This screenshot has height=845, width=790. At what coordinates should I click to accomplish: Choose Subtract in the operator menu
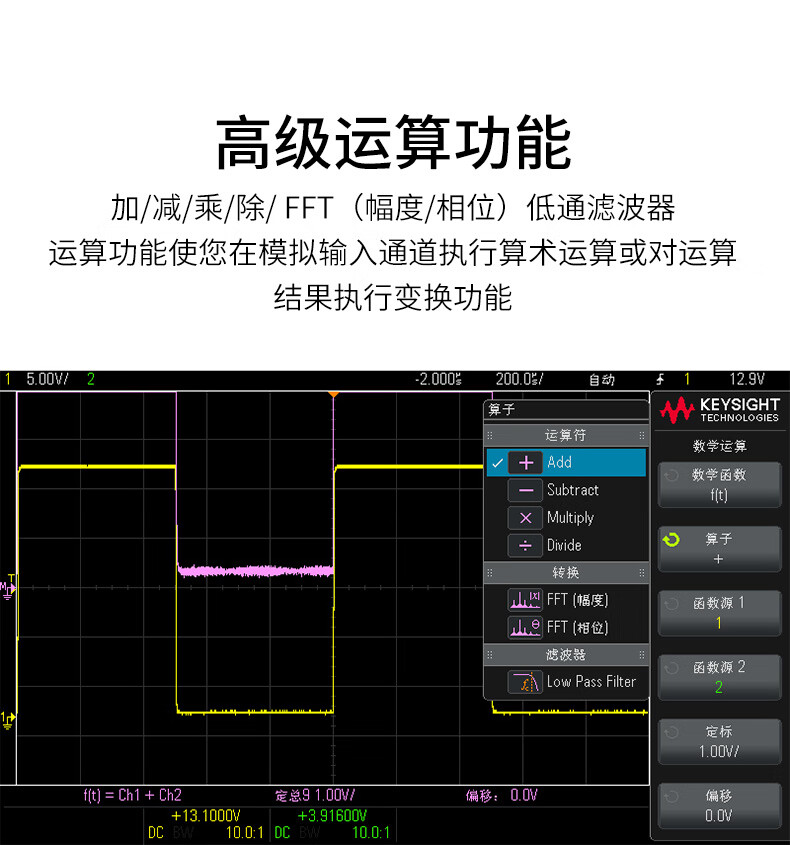pos(566,490)
